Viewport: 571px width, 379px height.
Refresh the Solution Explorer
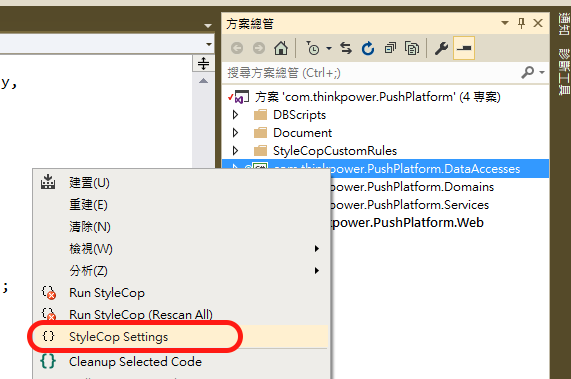coord(368,48)
